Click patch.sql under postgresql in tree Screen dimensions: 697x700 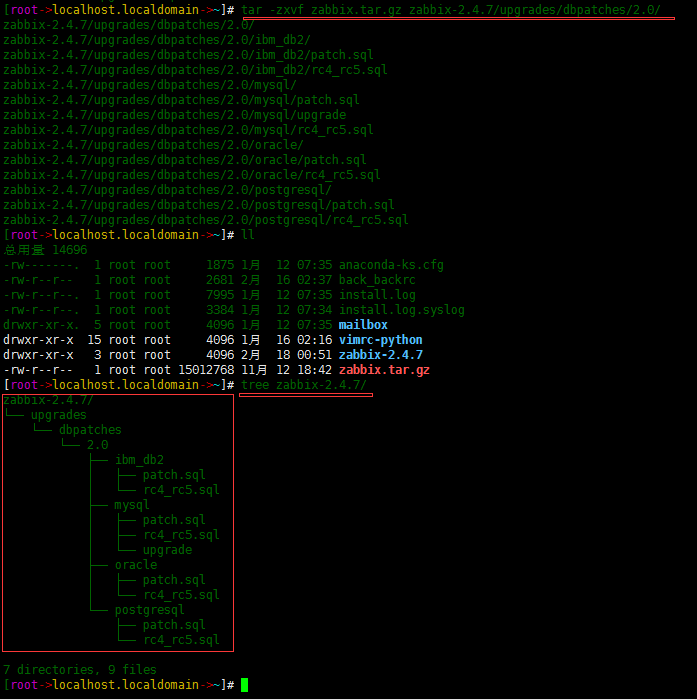point(174,625)
